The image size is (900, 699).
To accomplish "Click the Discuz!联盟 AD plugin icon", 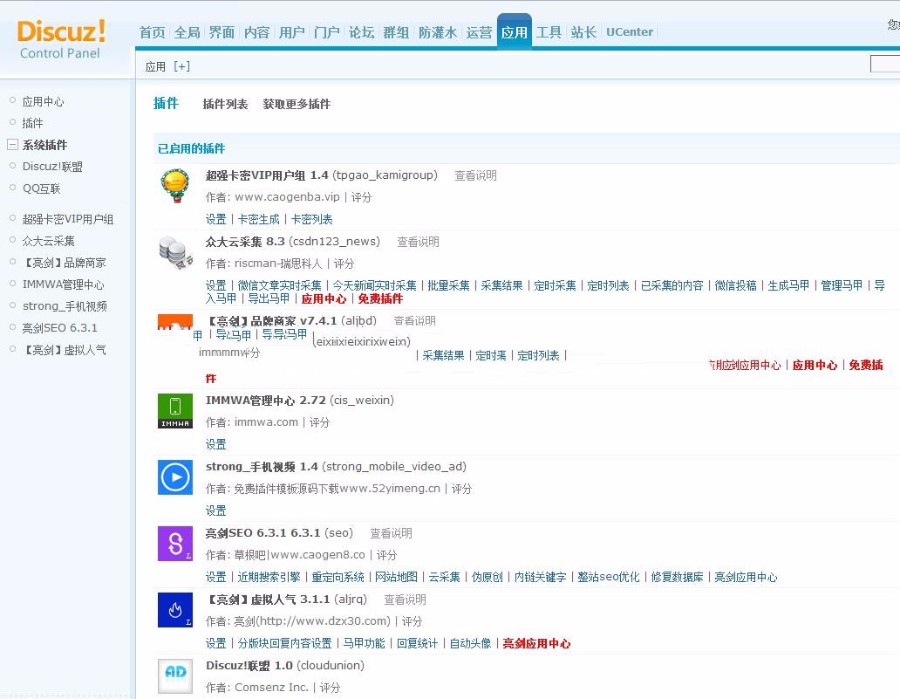I will (x=175, y=676).
